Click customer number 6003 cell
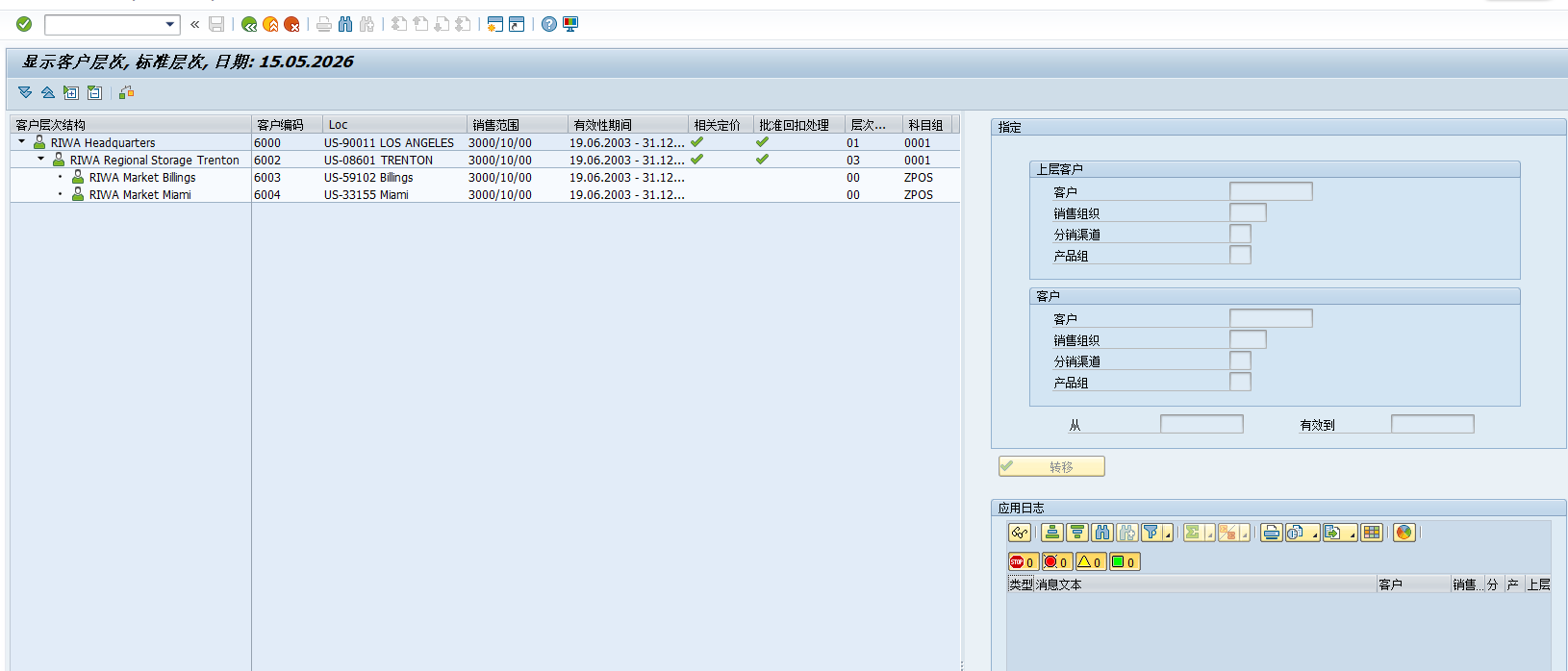This screenshot has width=1568, height=671. click(267, 177)
